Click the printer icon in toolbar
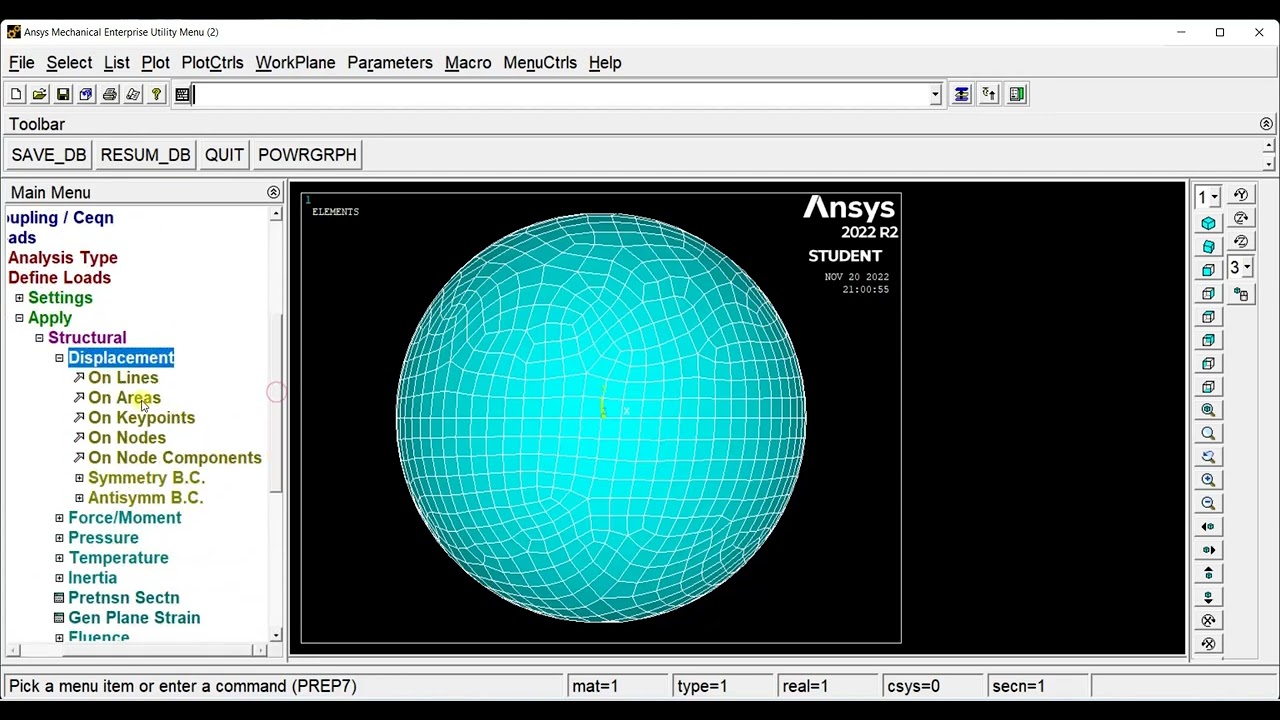Viewport: 1280px width, 720px height. (x=110, y=94)
